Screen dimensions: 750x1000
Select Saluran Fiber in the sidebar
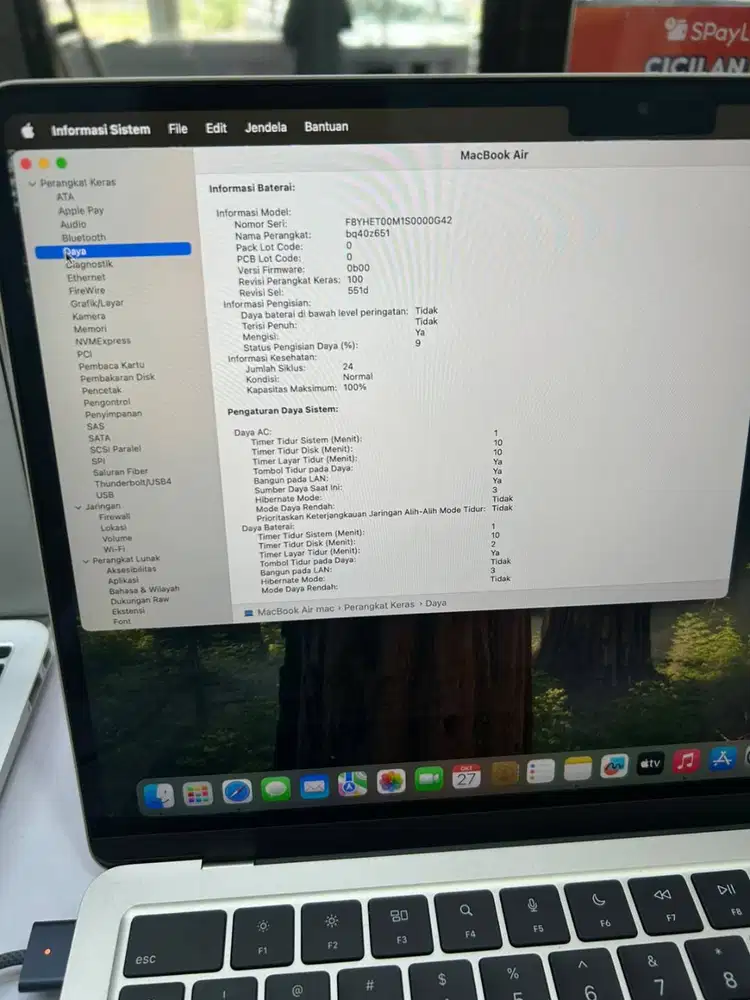pos(120,472)
